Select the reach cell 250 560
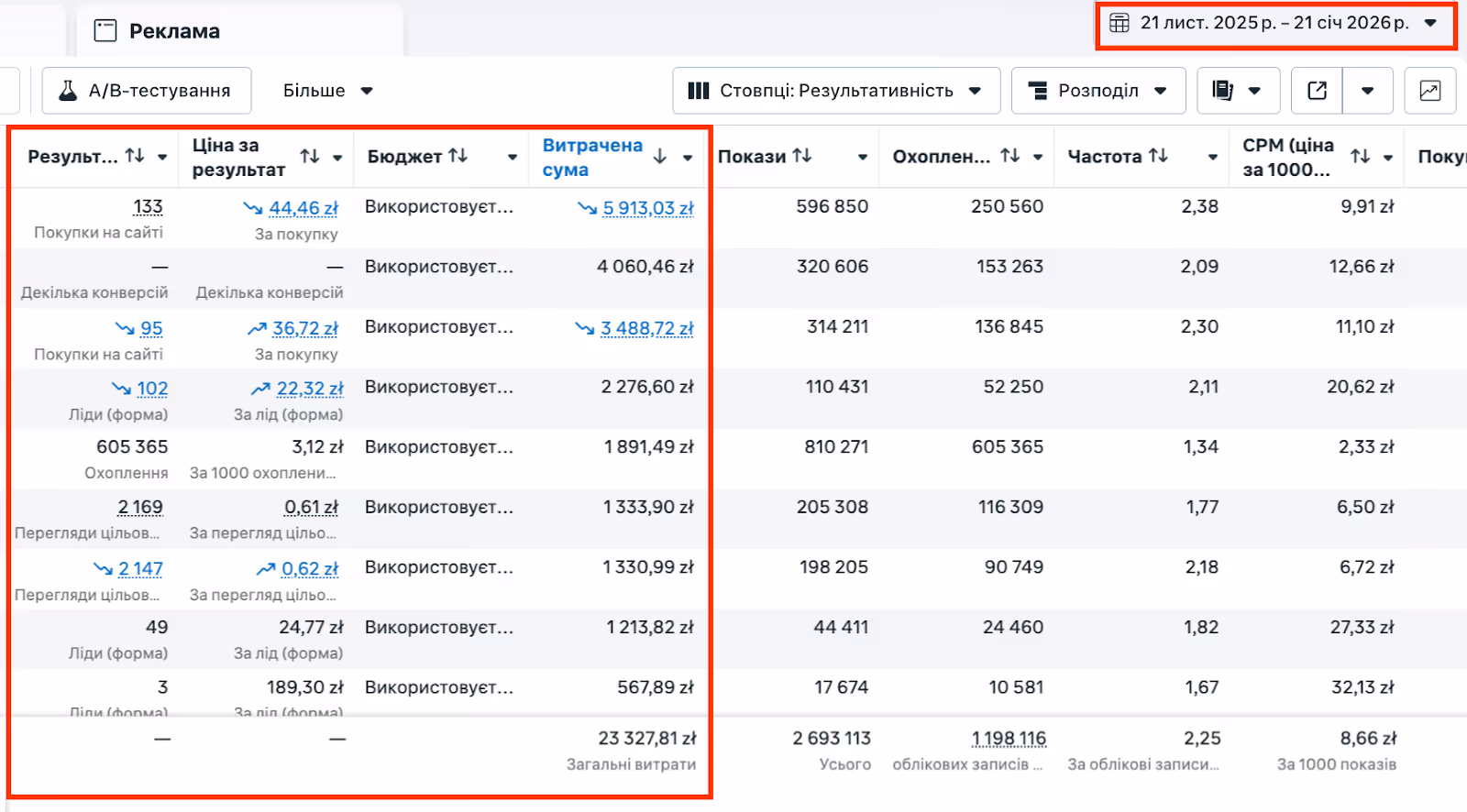Image resolution: width=1467 pixels, height=812 pixels. [1007, 207]
